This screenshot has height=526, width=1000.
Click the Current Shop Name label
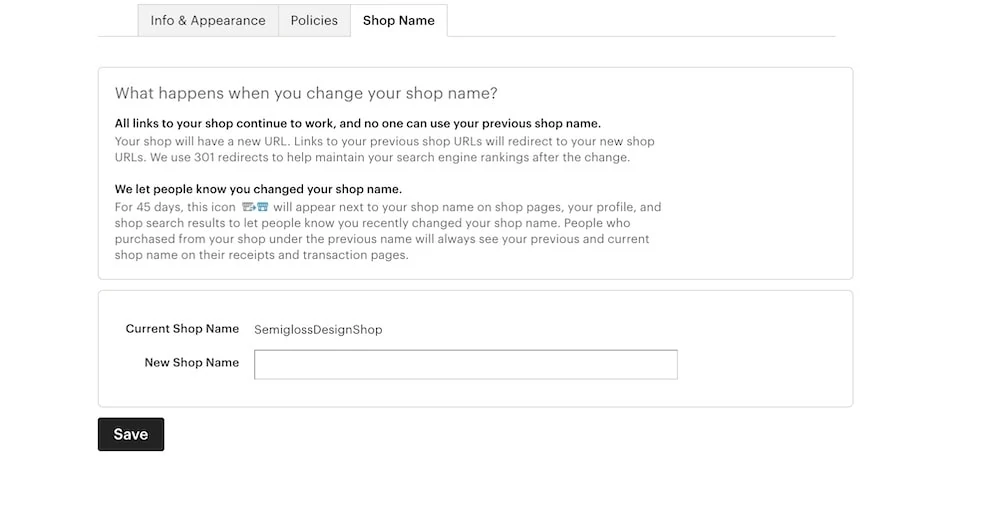[x=182, y=329]
